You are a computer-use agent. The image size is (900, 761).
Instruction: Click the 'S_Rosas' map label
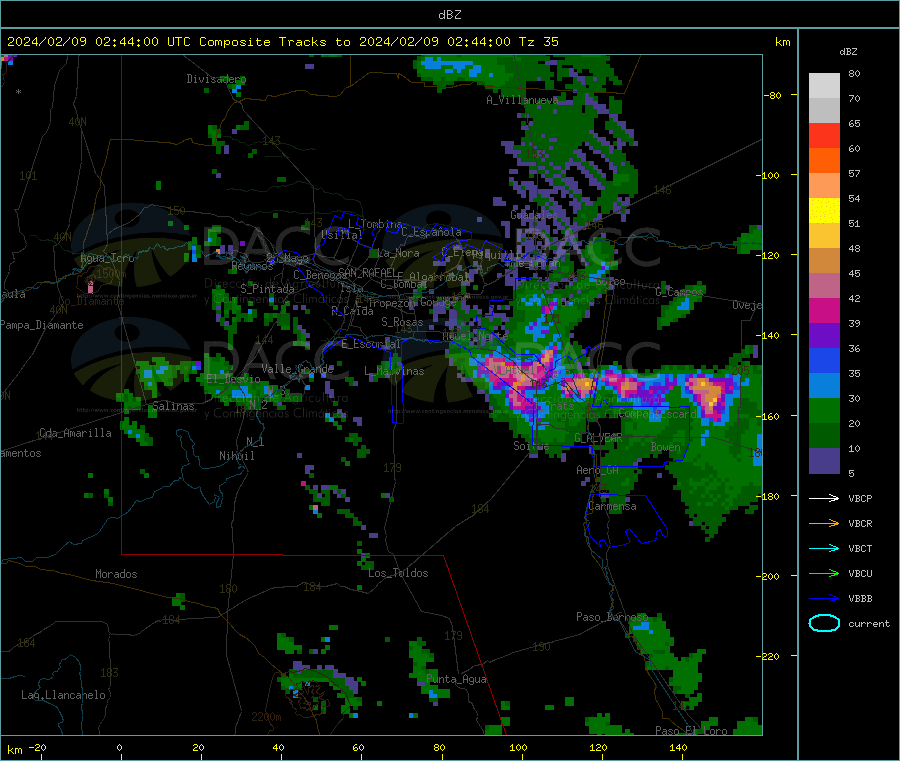tap(402, 323)
